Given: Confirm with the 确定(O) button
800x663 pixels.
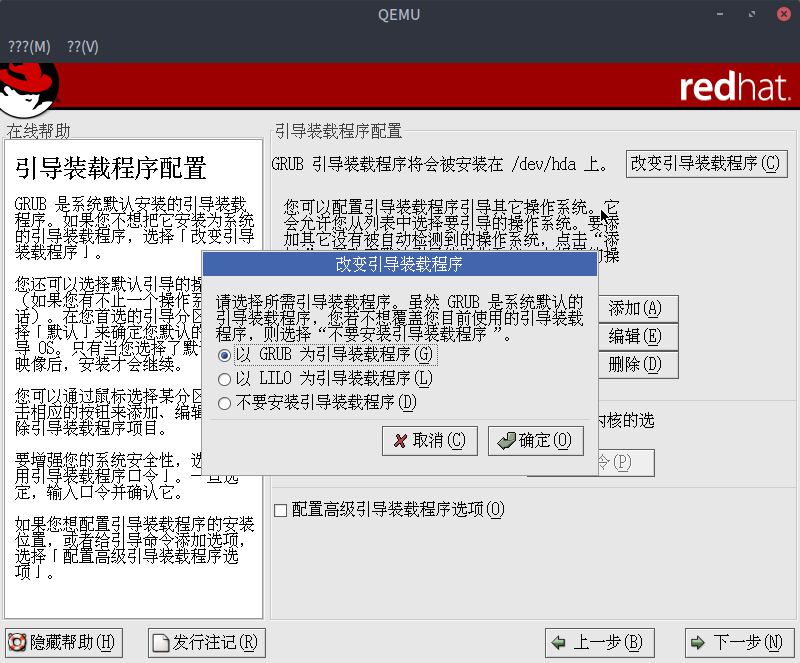Looking at the screenshot, I should [536, 440].
